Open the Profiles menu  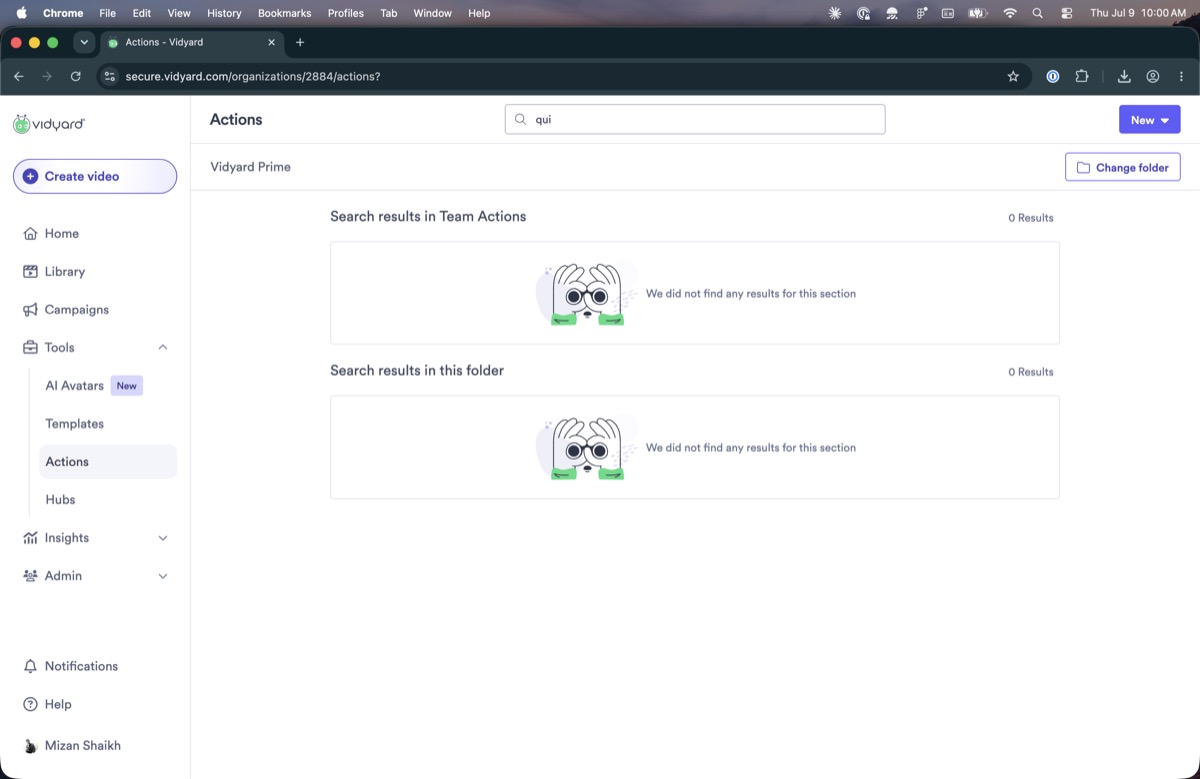[346, 13]
